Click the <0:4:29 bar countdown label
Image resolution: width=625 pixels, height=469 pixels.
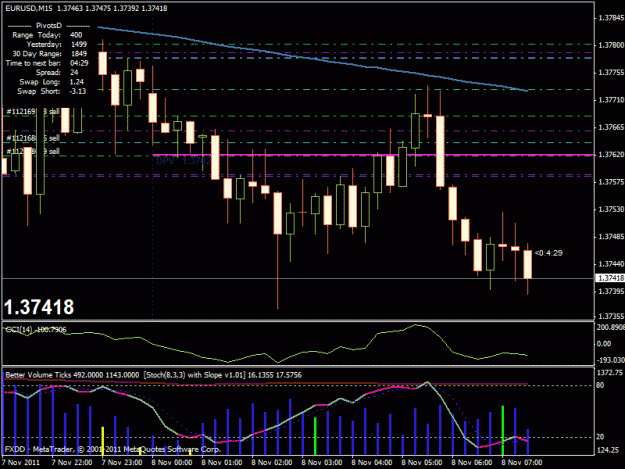(548, 253)
